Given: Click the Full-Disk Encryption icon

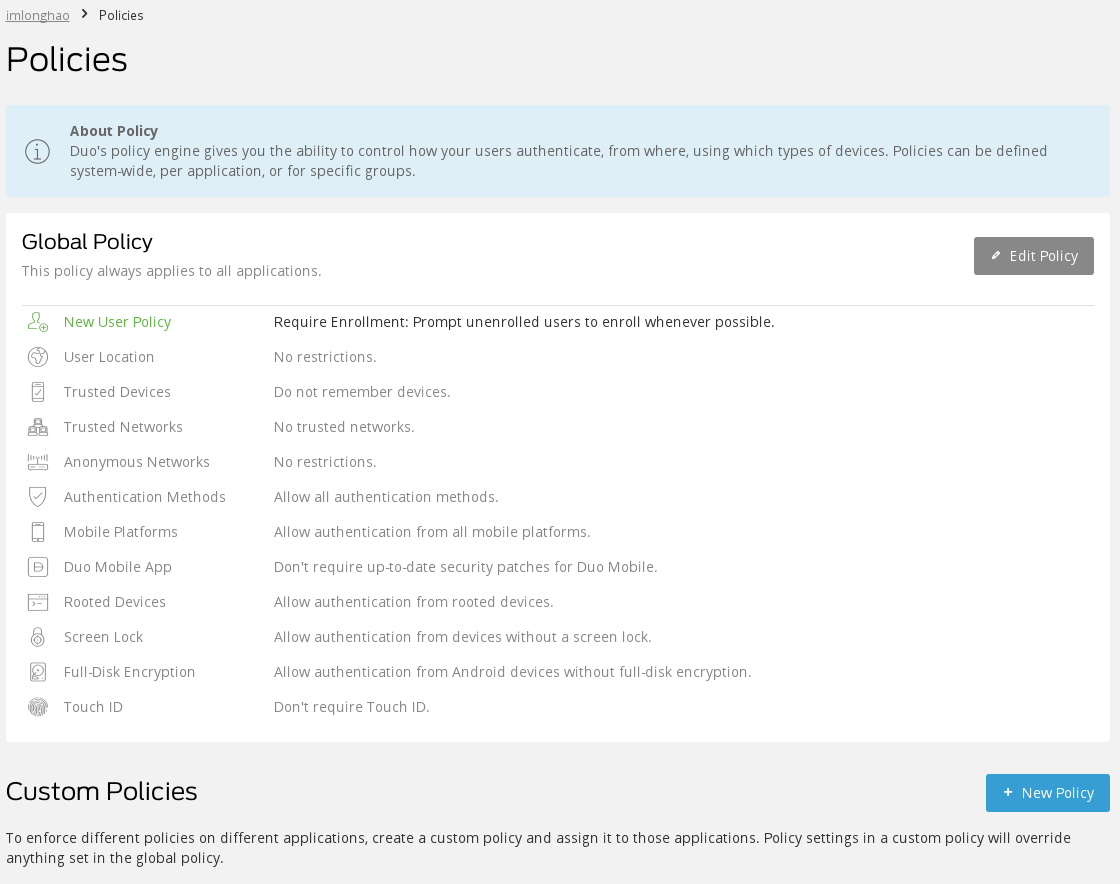Looking at the screenshot, I should [38, 672].
